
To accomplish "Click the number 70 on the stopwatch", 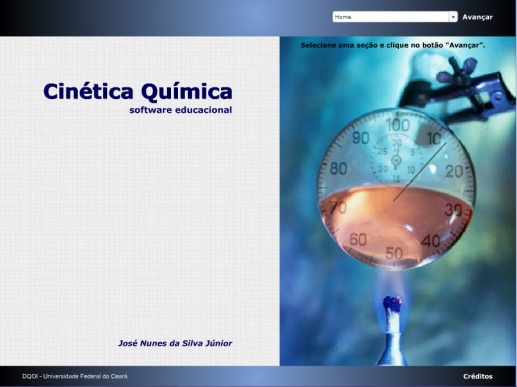I will point(338,208).
